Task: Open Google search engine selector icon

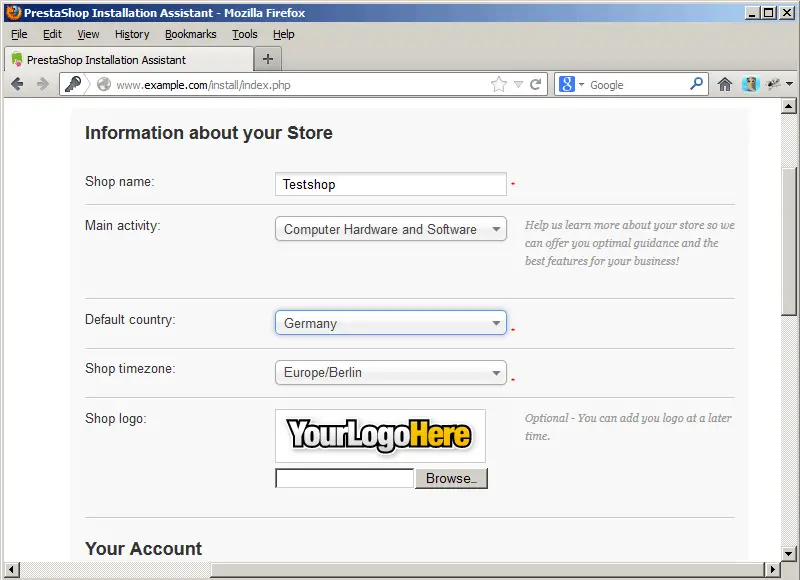Action: [566, 84]
